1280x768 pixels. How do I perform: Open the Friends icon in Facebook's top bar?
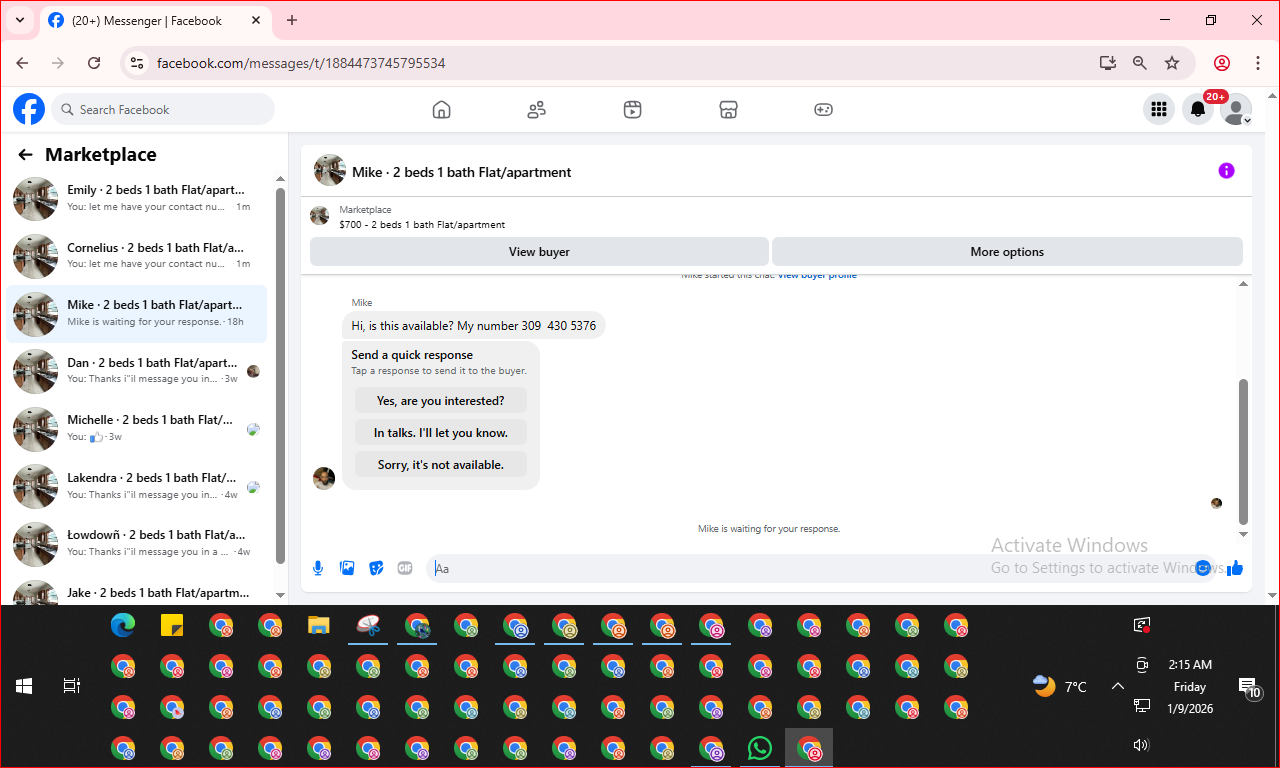click(x=537, y=110)
